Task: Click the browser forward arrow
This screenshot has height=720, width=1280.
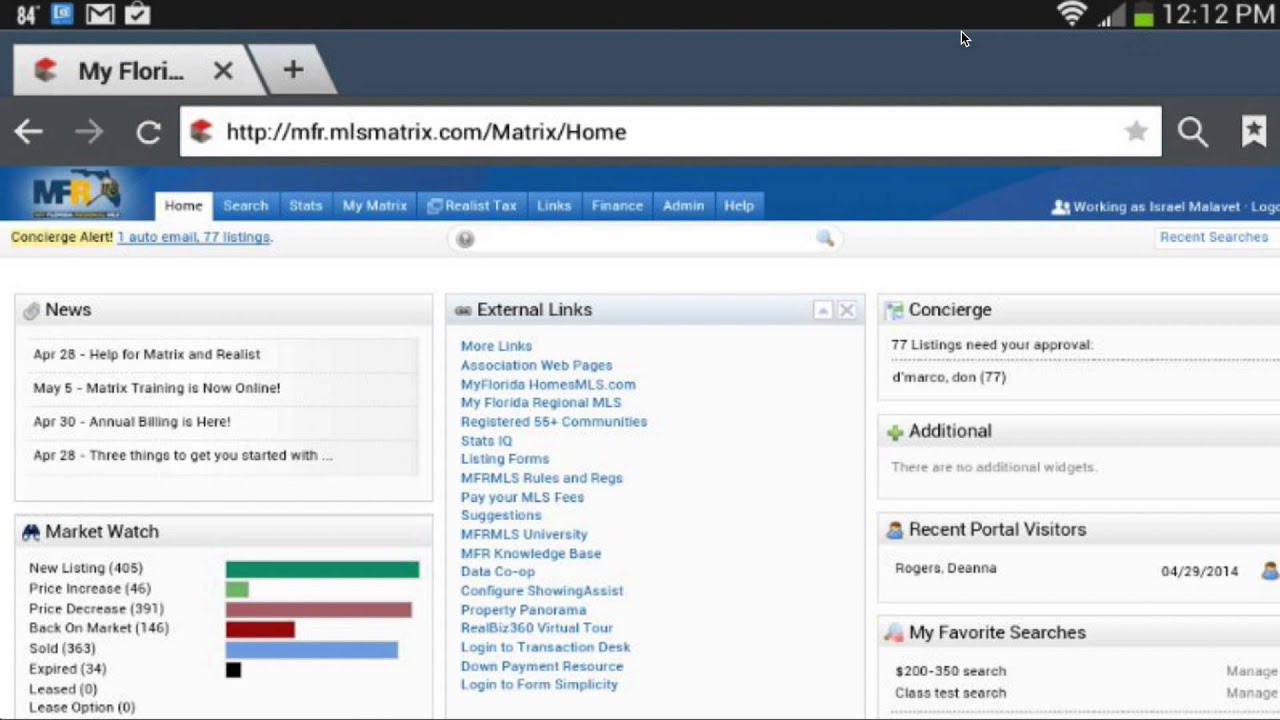Action: click(x=89, y=132)
